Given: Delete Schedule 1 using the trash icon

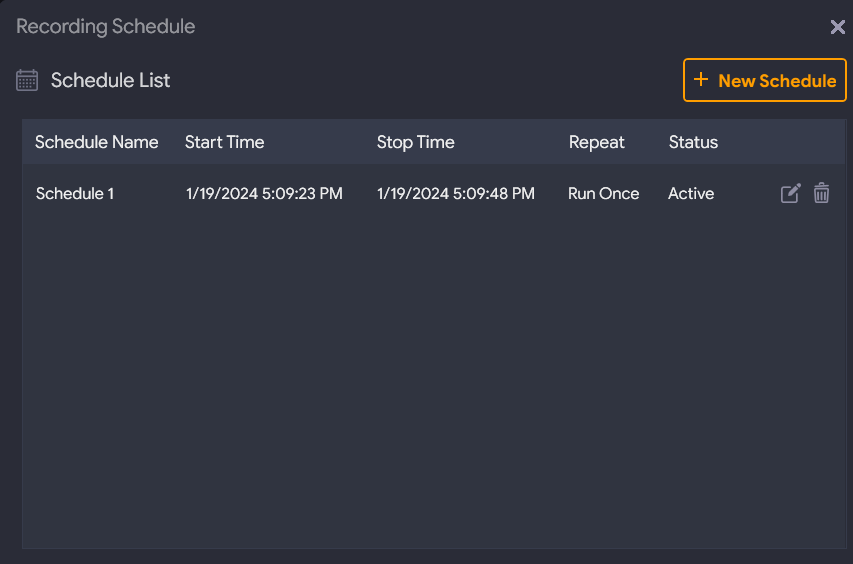Looking at the screenshot, I should [x=821, y=194].
